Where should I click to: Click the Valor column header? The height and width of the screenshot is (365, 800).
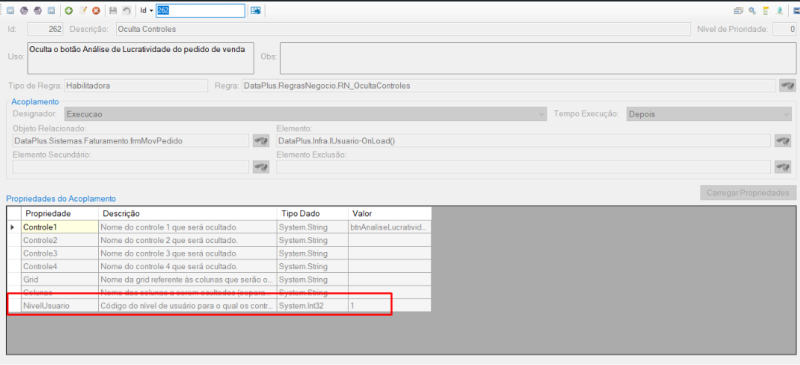pyautogui.click(x=390, y=213)
